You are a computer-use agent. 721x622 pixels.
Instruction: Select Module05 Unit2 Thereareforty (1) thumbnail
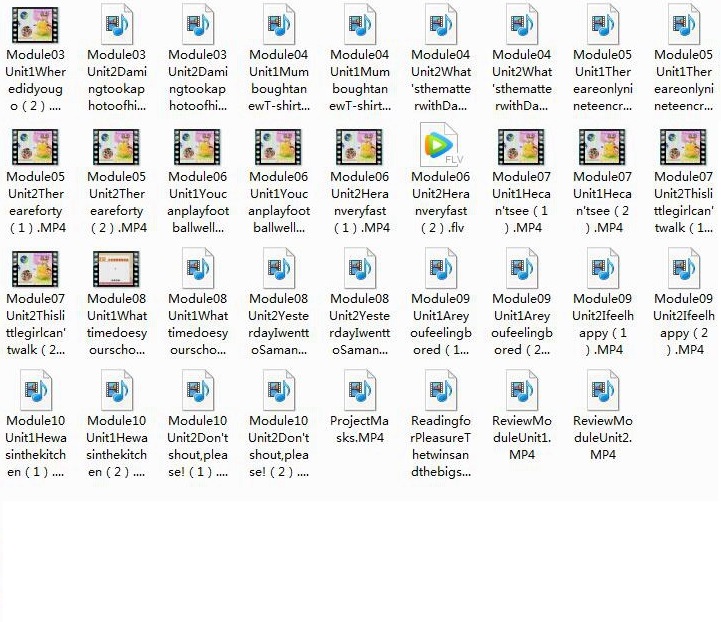tap(35, 146)
